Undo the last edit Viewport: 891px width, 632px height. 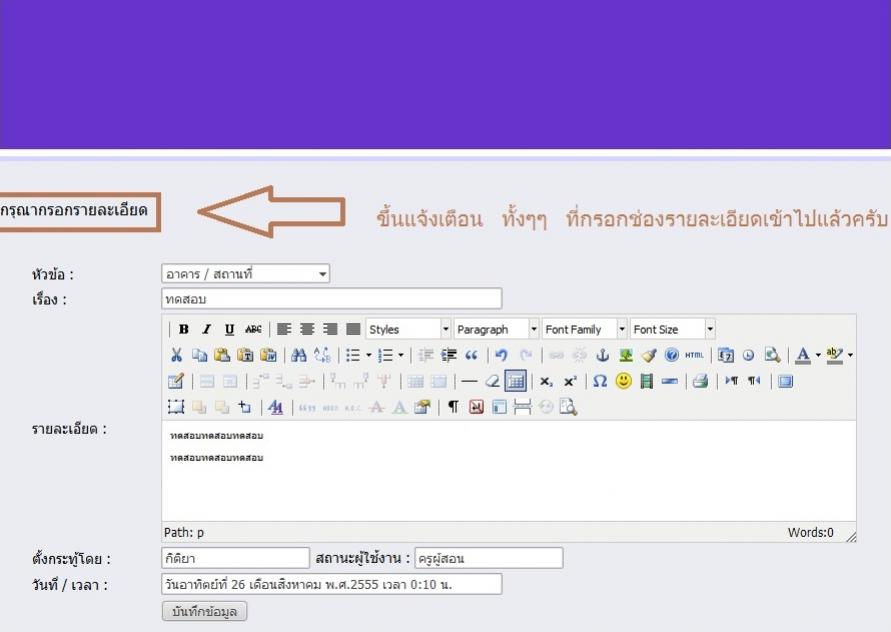[x=501, y=355]
